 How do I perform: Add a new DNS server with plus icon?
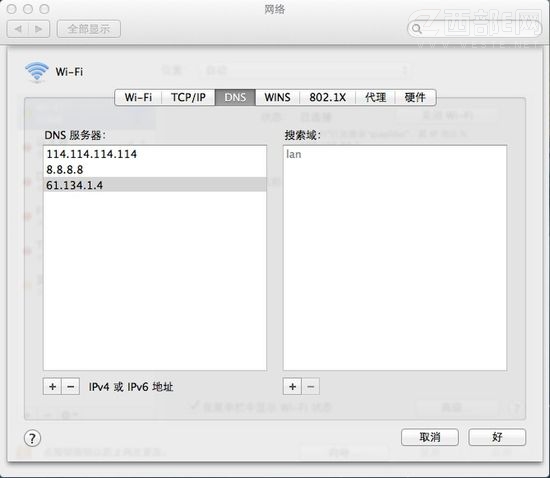click(52, 386)
